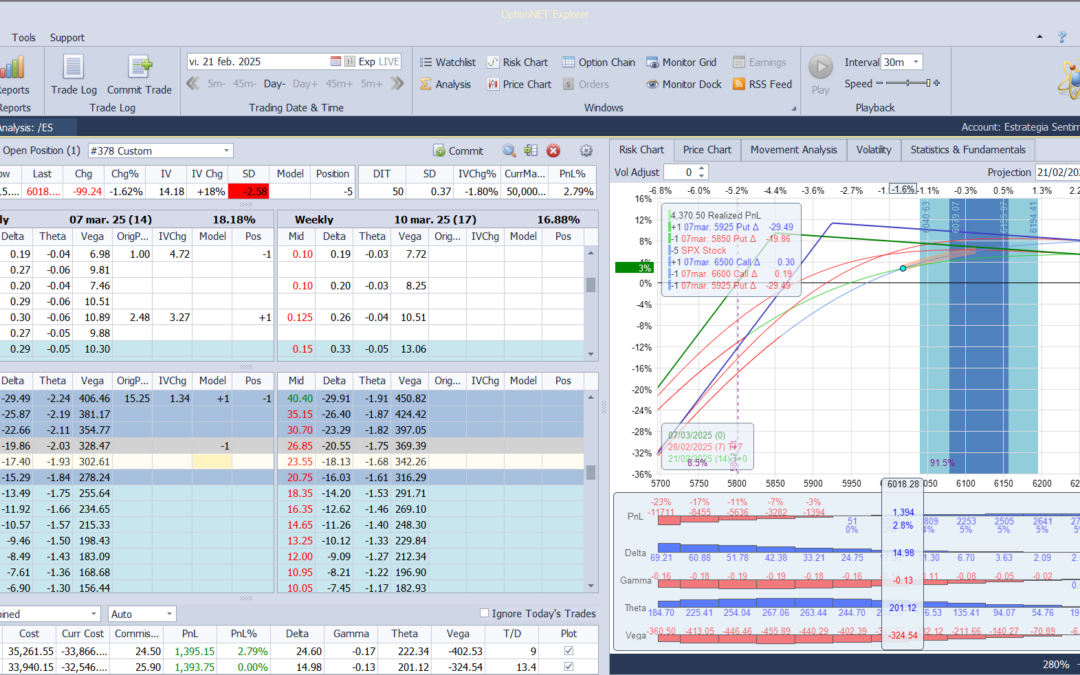Image resolution: width=1080 pixels, height=675 pixels.
Task: Click the Projection date field
Action: (1057, 172)
